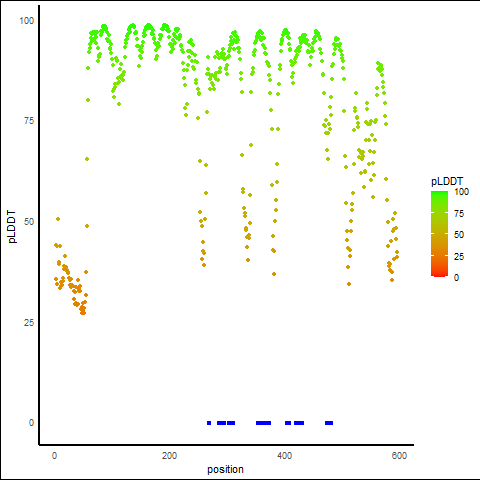Click the legend label 100

pos(461,192)
